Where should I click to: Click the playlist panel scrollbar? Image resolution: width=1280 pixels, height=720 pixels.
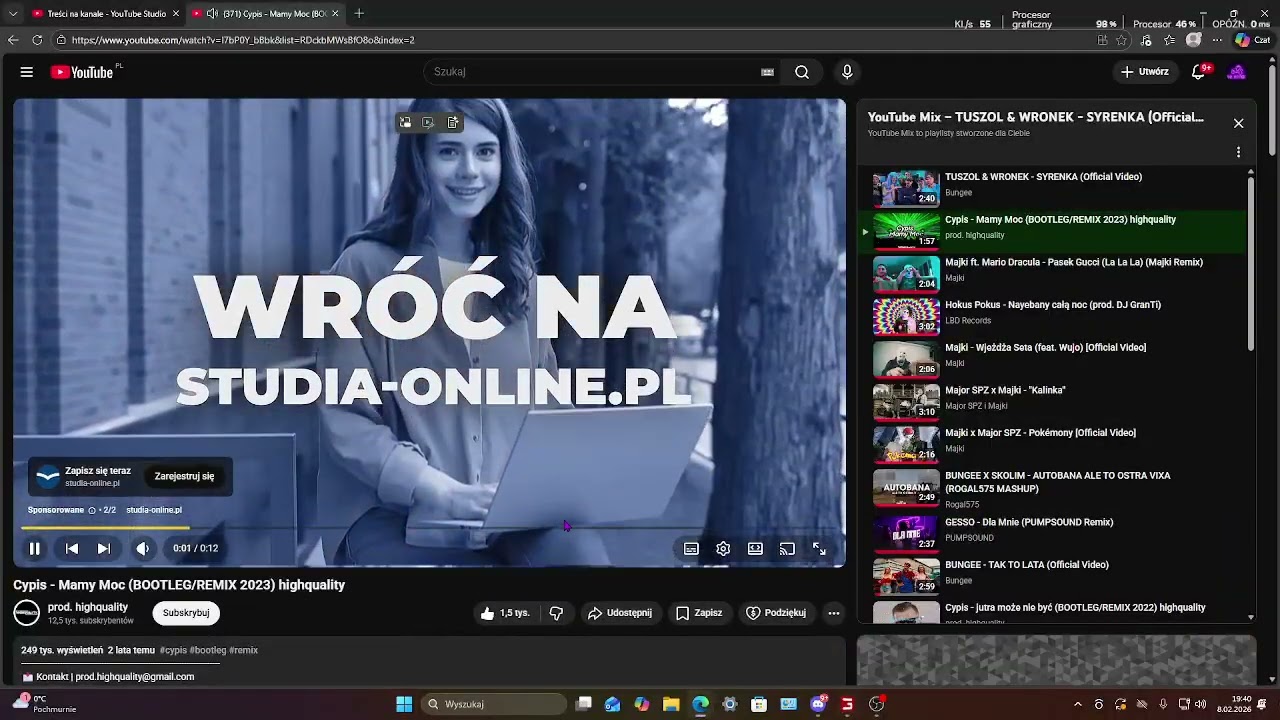point(1251,263)
